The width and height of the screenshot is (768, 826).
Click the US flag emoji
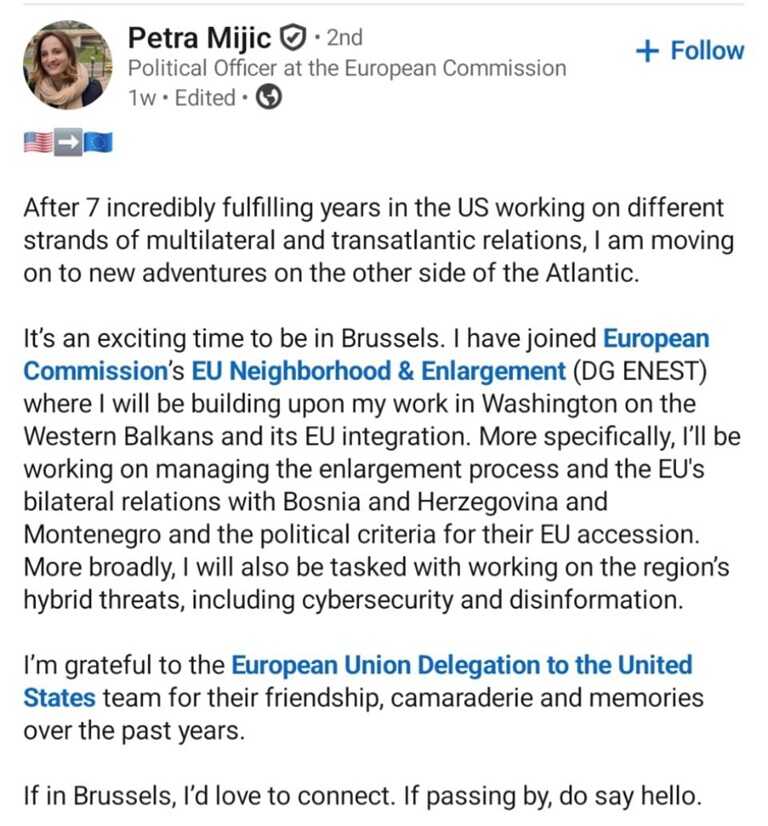tap(37, 143)
